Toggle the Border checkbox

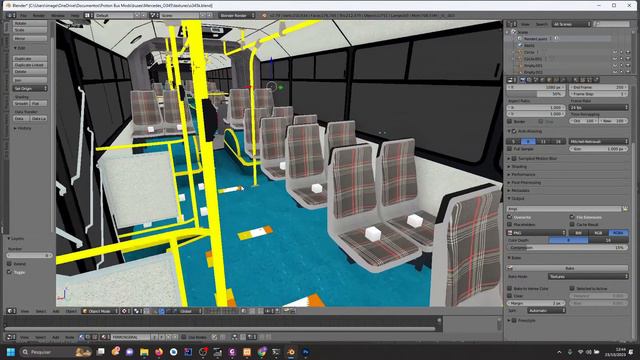(509, 121)
